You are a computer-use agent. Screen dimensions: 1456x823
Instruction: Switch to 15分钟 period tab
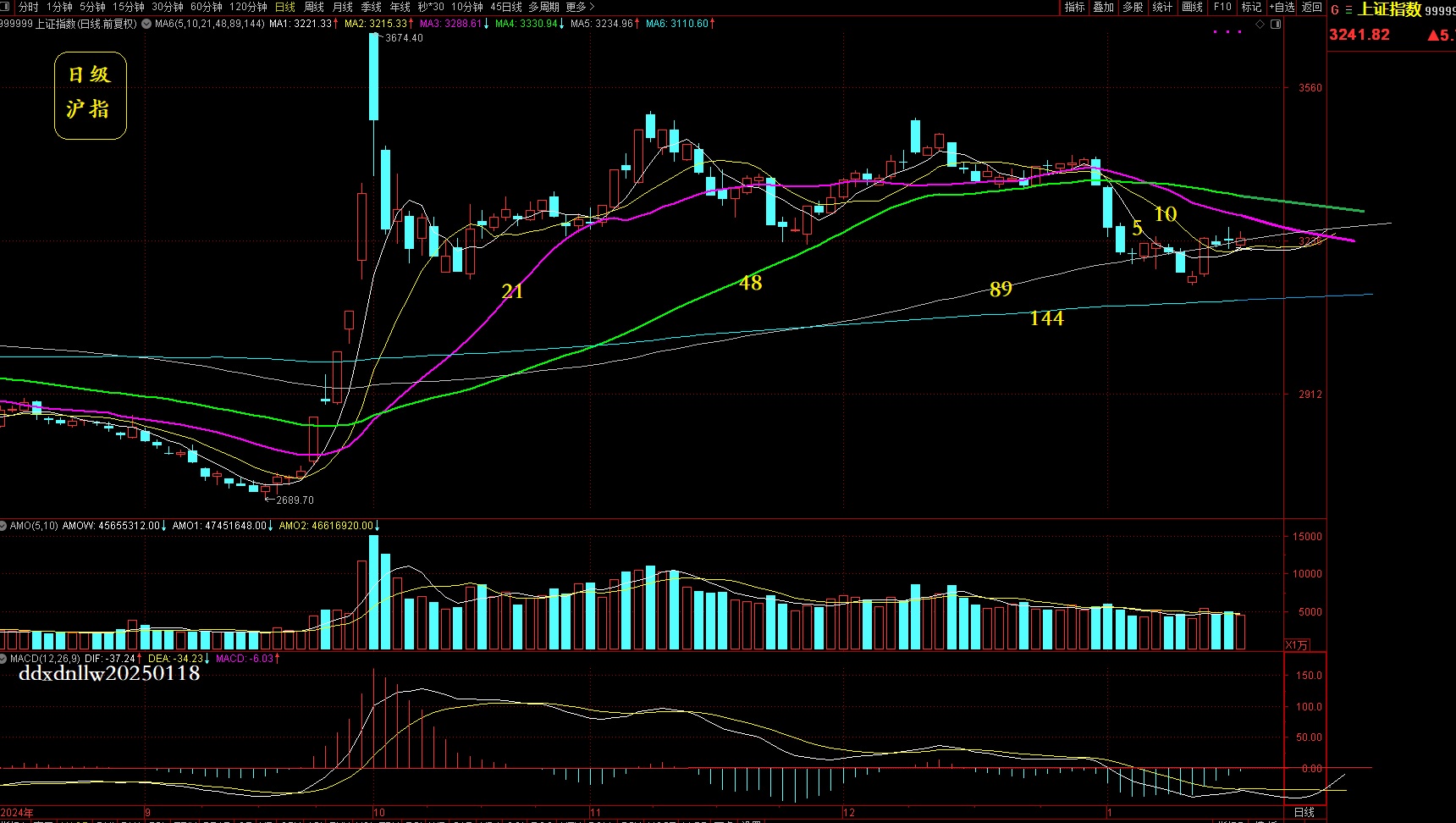[129, 7]
